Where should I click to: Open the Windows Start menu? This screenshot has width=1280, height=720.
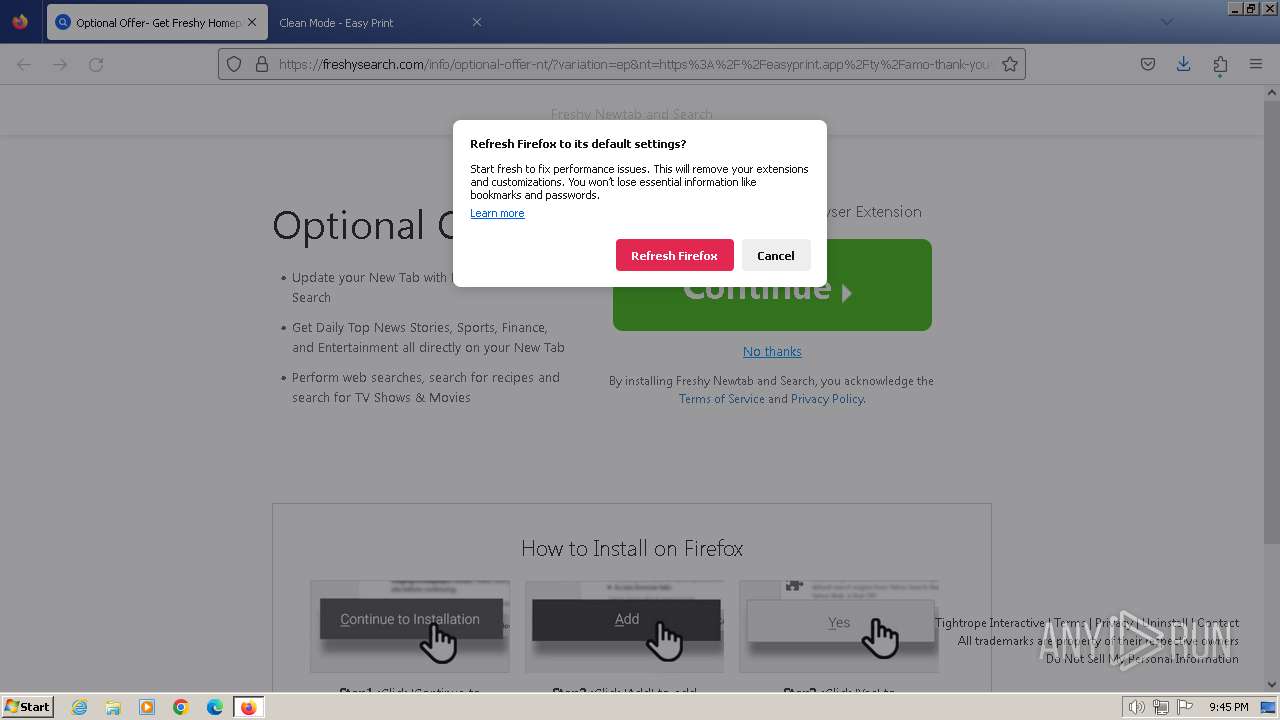[27, 706]
